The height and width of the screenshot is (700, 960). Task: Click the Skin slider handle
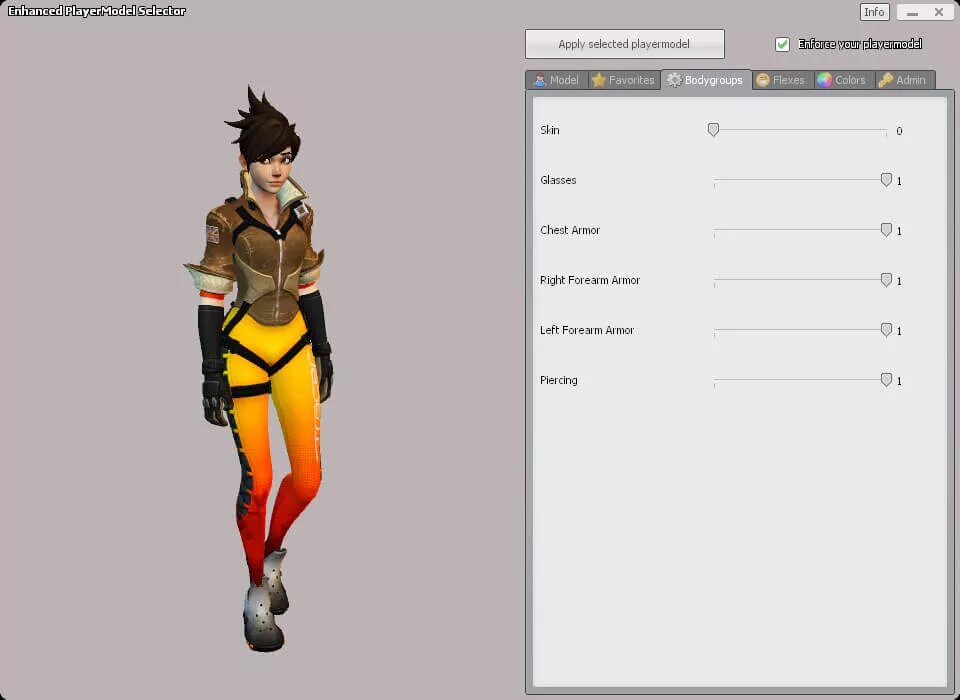713,130
